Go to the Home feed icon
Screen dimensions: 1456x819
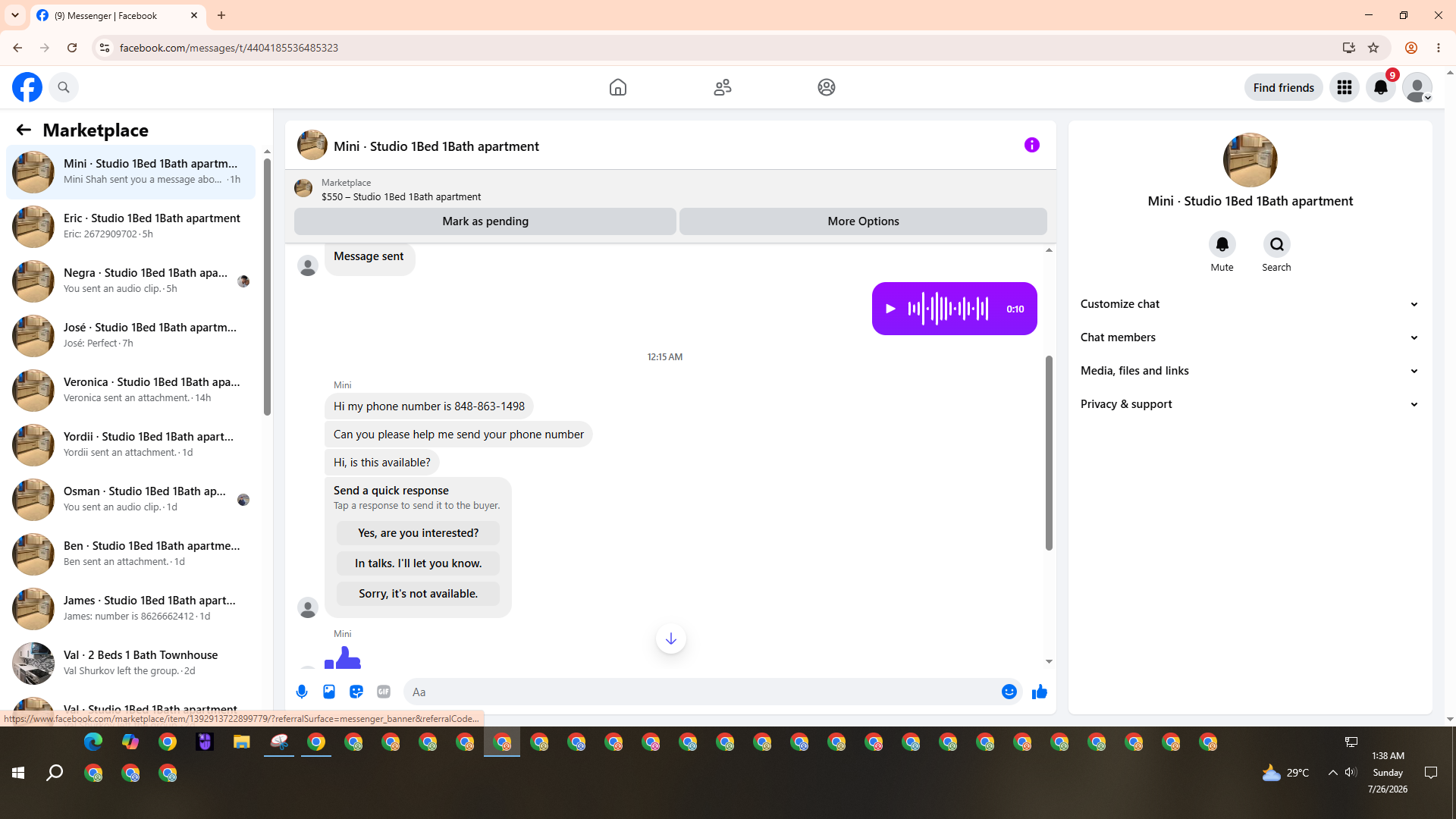coord(618,87)
